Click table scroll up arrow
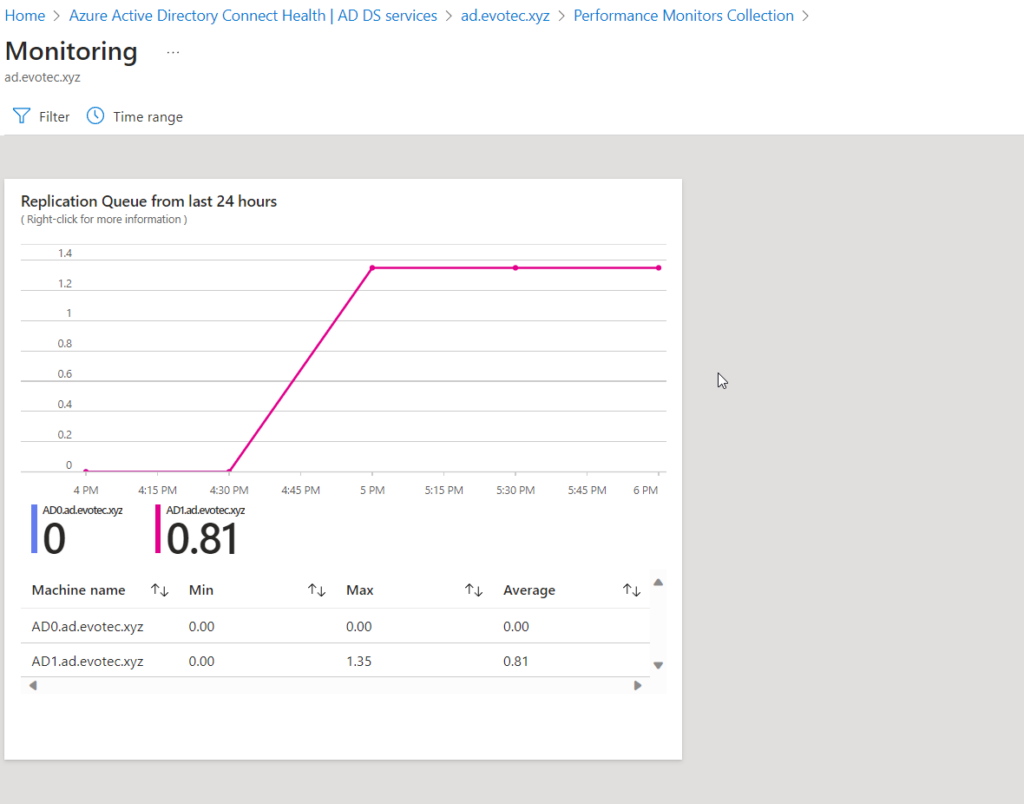 658,582
